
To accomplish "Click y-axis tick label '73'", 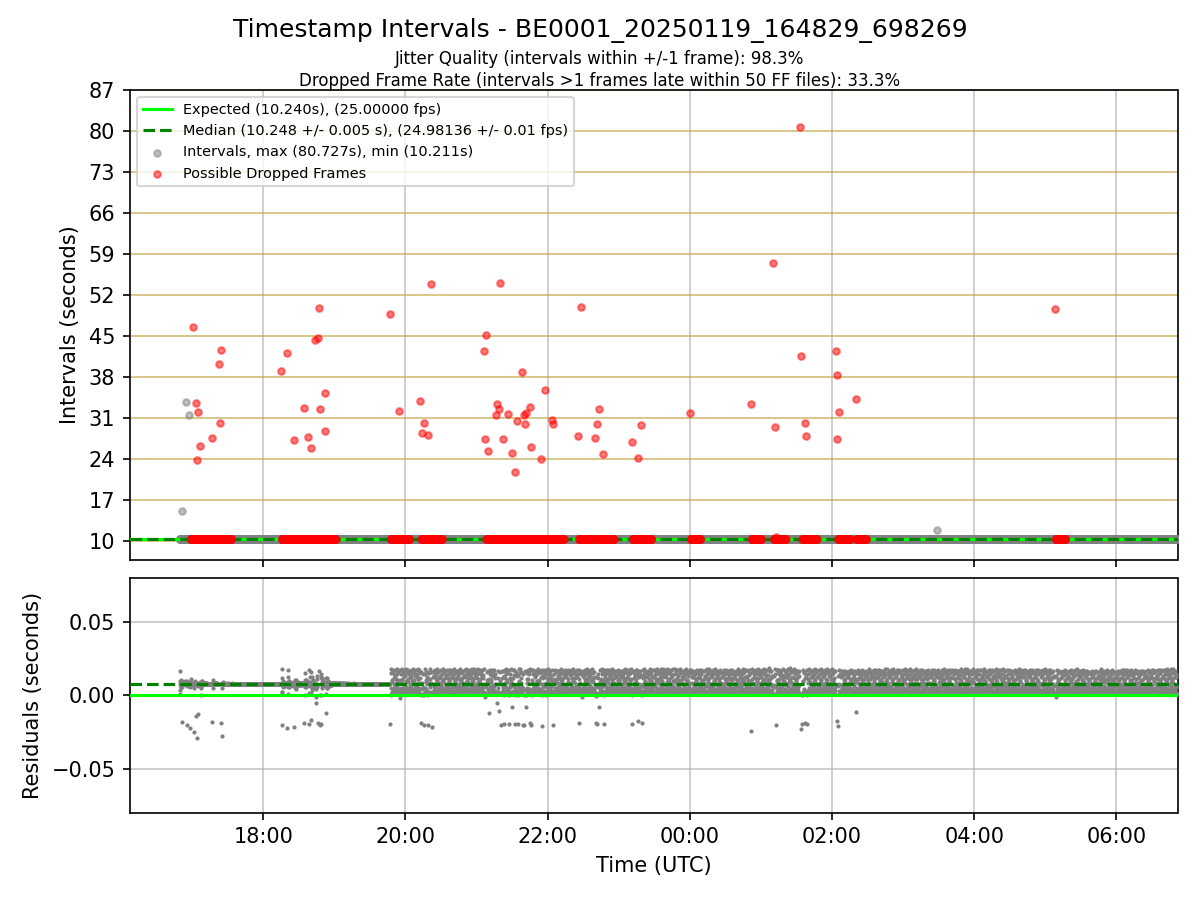I will click(103, 172).
